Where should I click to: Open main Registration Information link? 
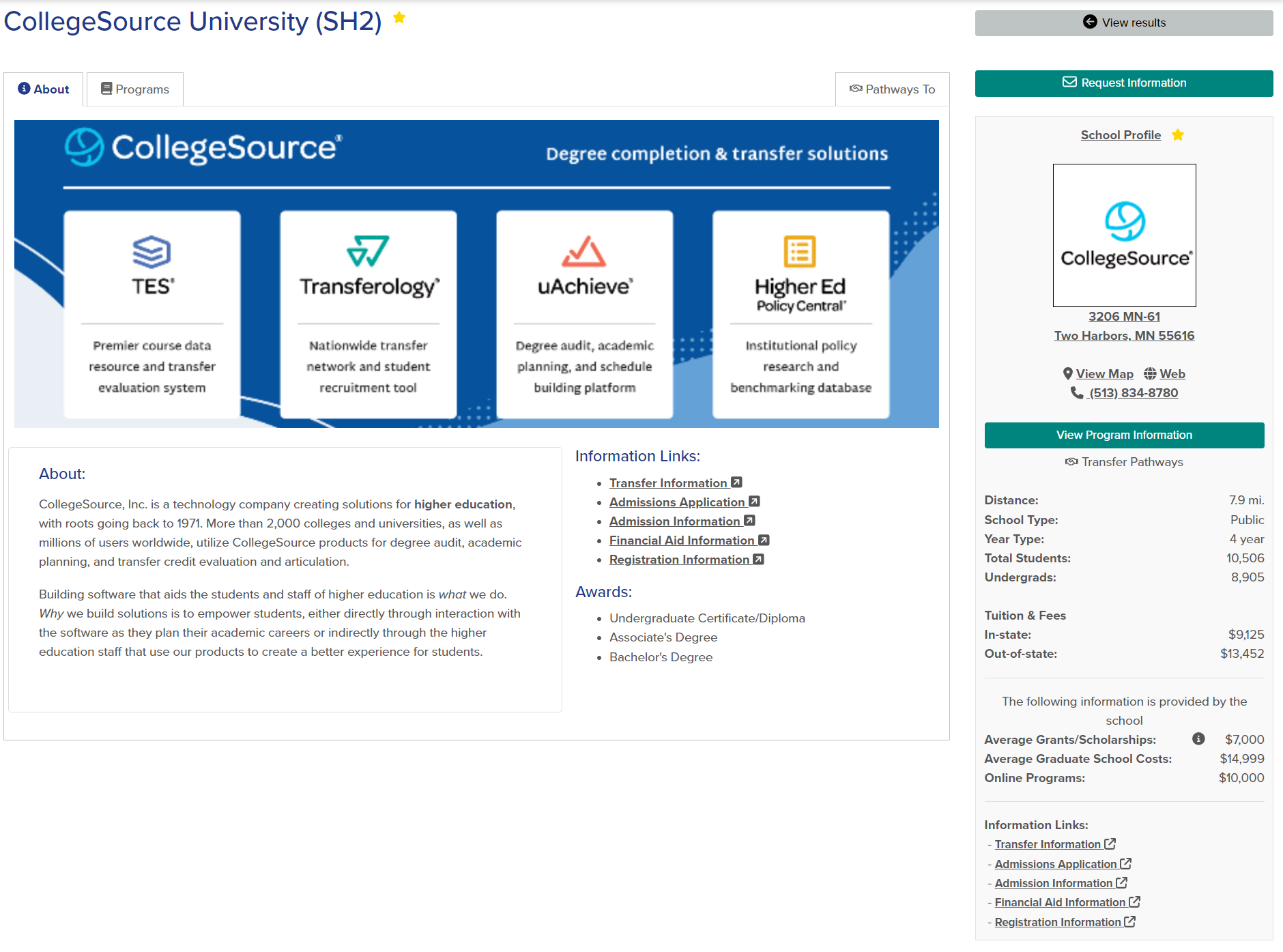(679, 559)
